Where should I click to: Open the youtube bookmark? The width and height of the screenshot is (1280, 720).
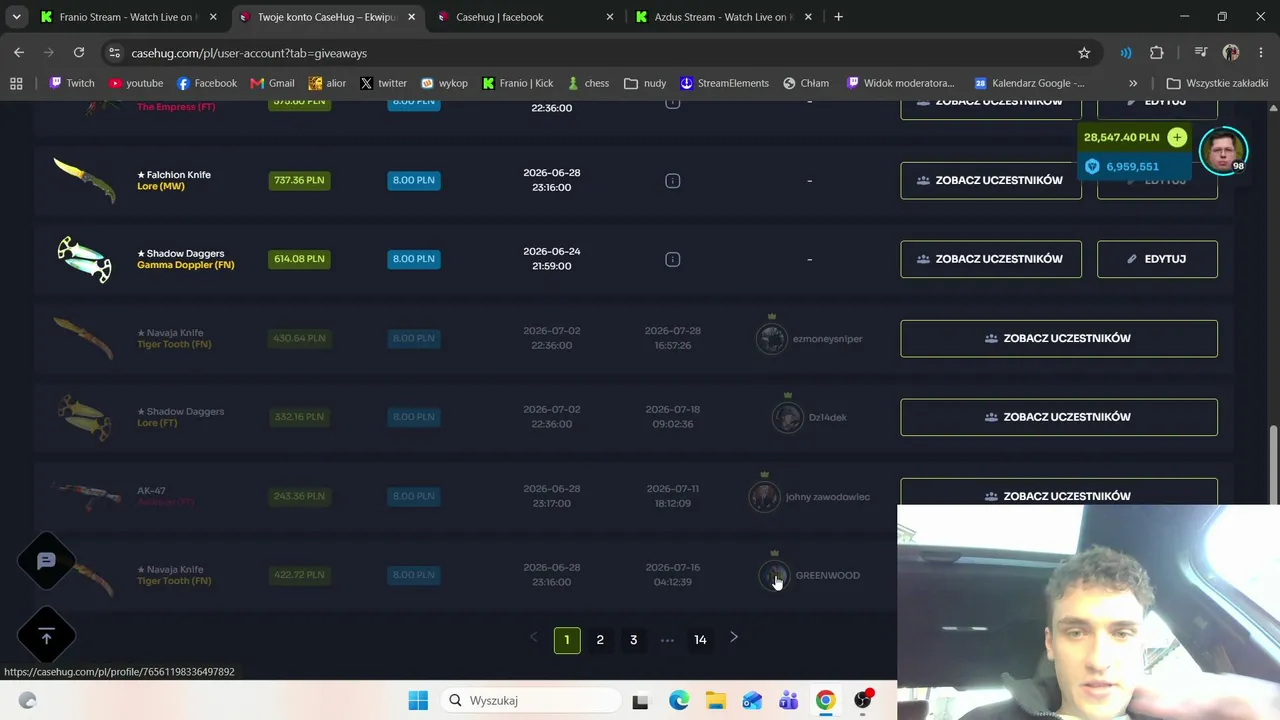tap(136, 83)
